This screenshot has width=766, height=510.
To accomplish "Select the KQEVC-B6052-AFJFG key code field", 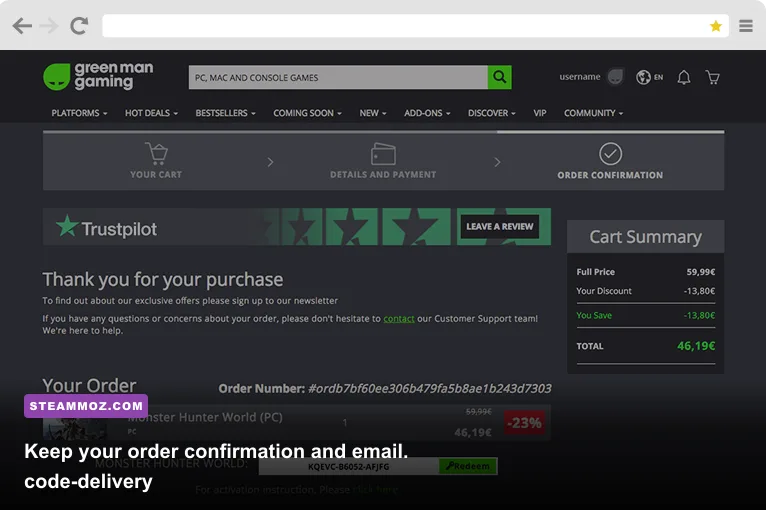I will pos(349,467).
